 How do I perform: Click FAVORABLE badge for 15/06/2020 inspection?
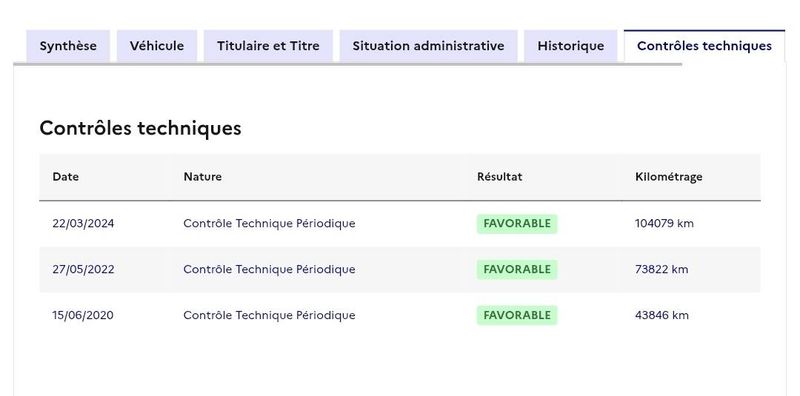pos(517,315)
